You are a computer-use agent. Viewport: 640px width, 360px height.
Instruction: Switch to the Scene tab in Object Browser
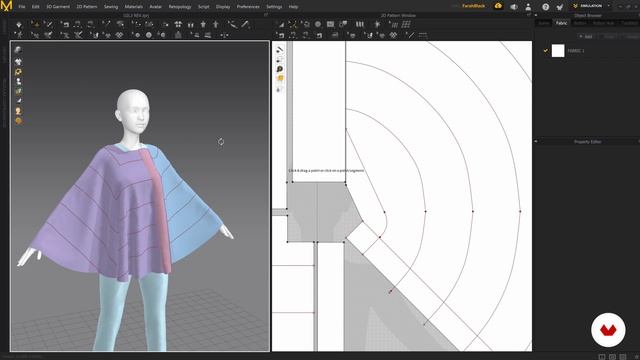pyautogui.click(x=544, y=23)
